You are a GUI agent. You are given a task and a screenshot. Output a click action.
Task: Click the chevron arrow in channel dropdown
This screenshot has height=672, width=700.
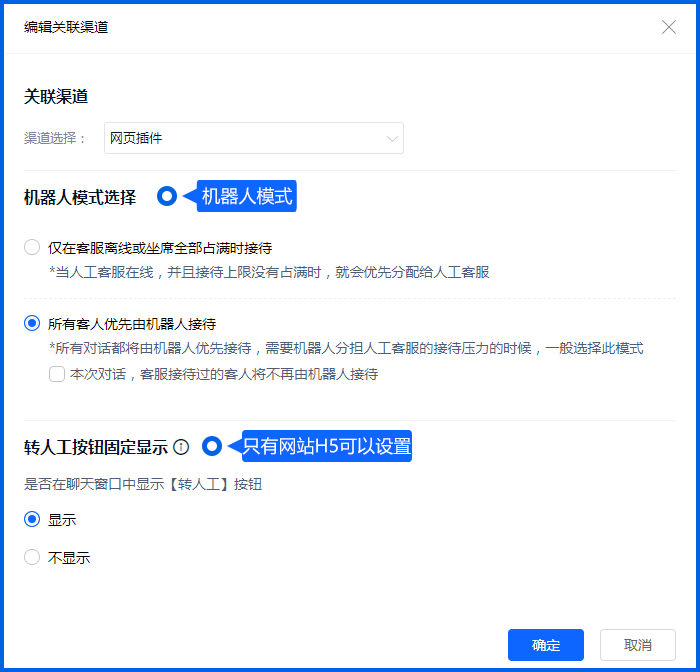[392, 139]
